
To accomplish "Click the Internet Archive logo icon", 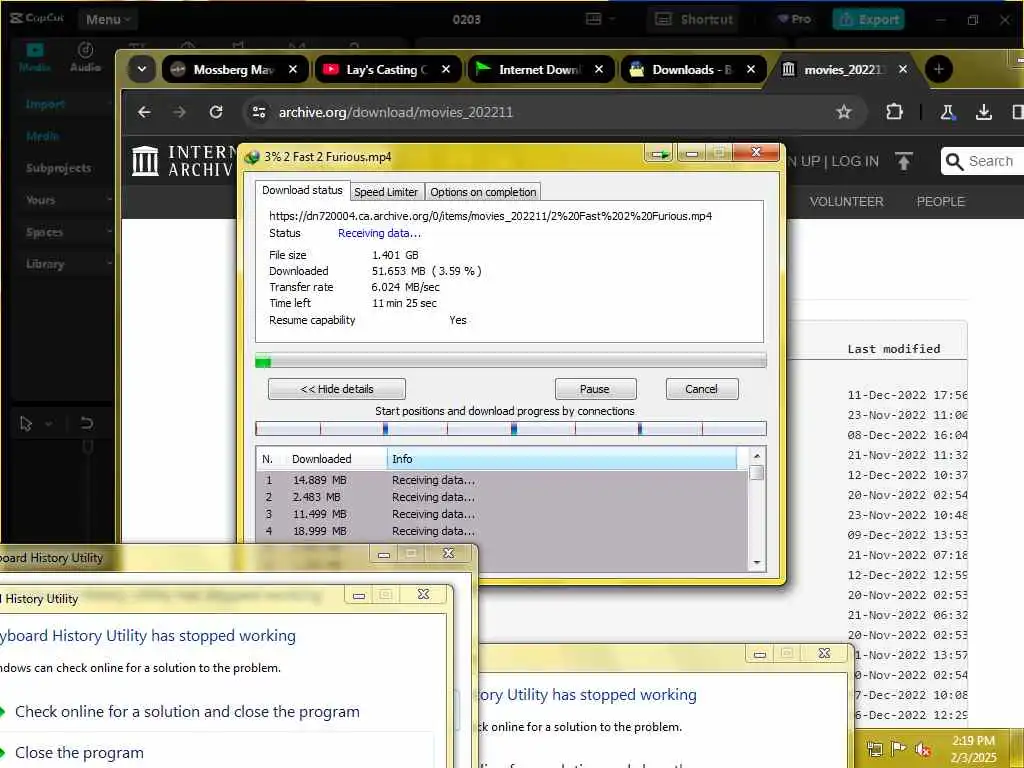I will (x=145, y=161).
